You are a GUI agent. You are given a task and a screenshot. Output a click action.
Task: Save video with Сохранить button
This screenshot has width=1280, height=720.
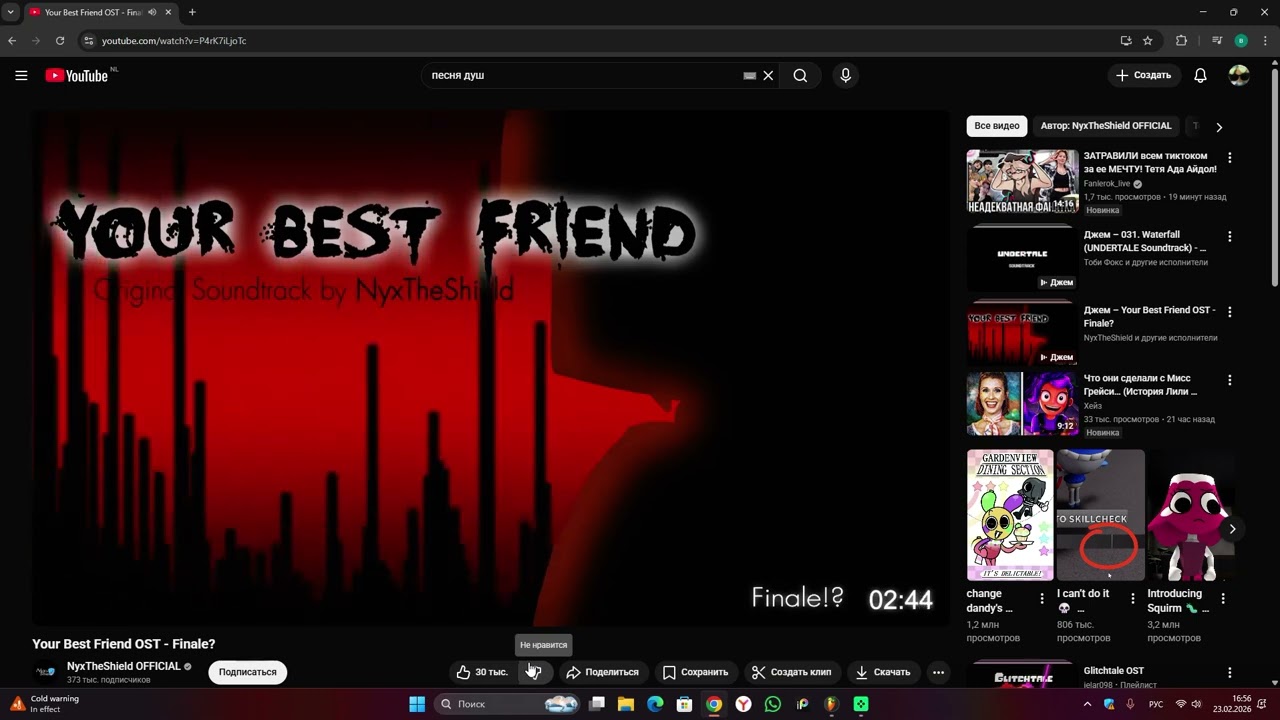click(695, 672)
